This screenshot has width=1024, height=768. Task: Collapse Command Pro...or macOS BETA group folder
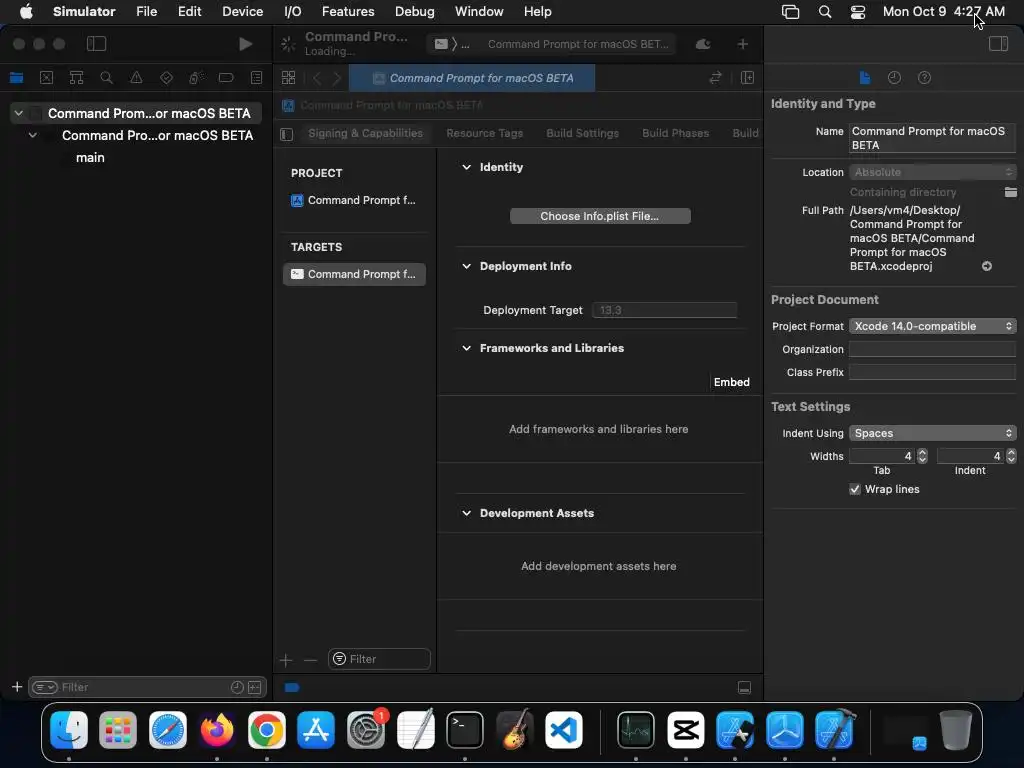[33, 135]
